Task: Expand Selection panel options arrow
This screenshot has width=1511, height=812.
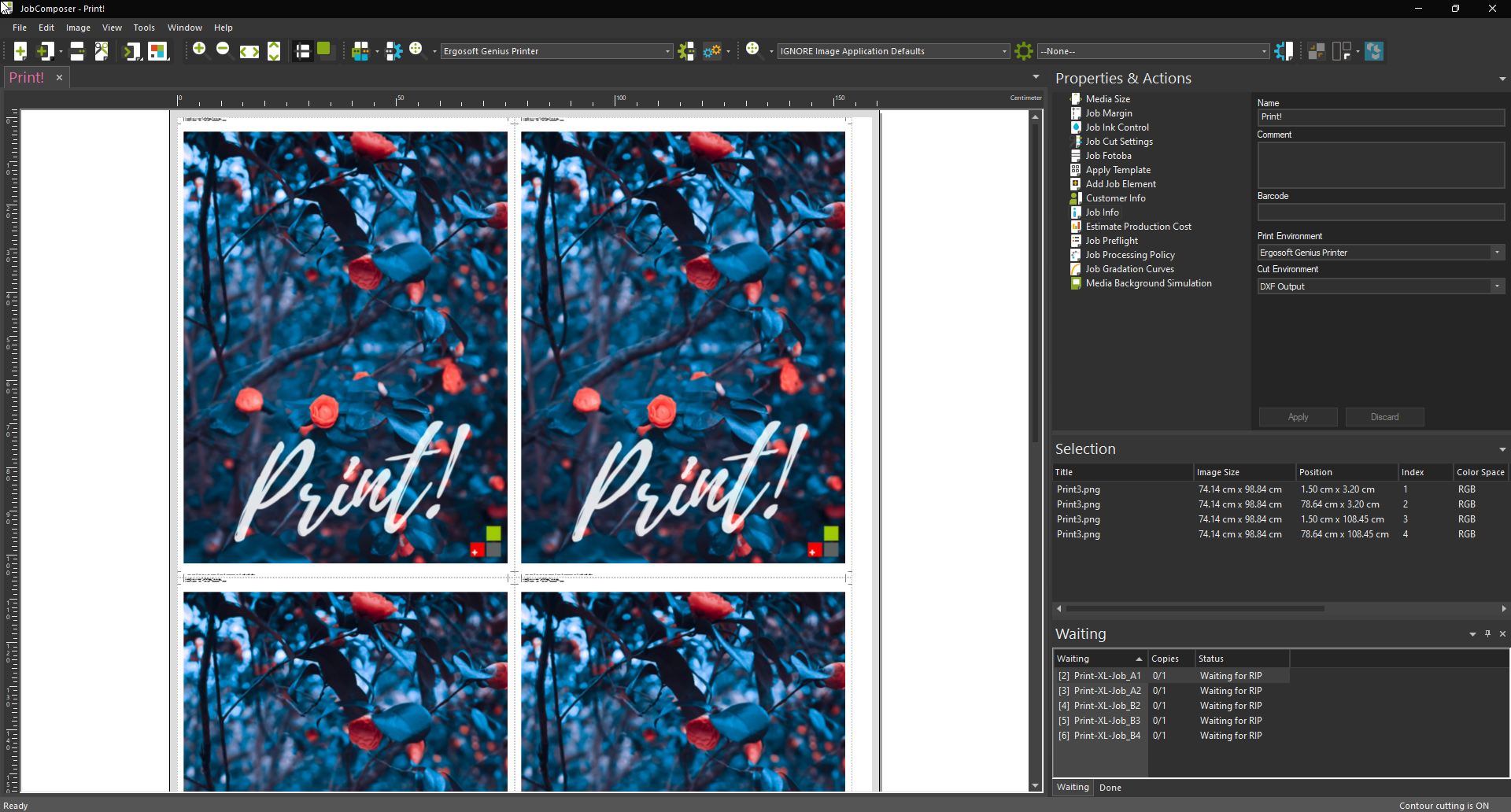Action: click(1502, 450)
